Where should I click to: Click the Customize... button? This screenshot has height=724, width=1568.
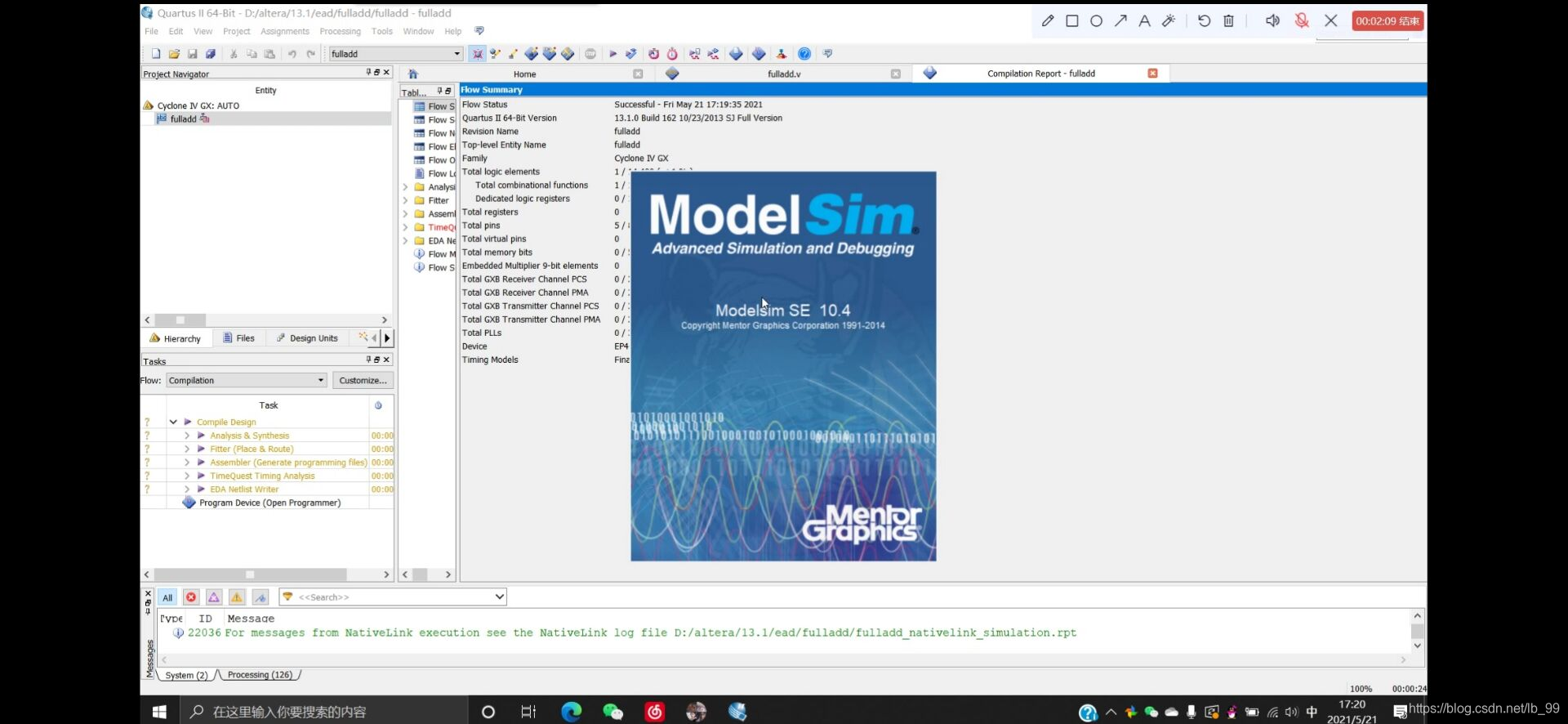click(x=363, y=381)
